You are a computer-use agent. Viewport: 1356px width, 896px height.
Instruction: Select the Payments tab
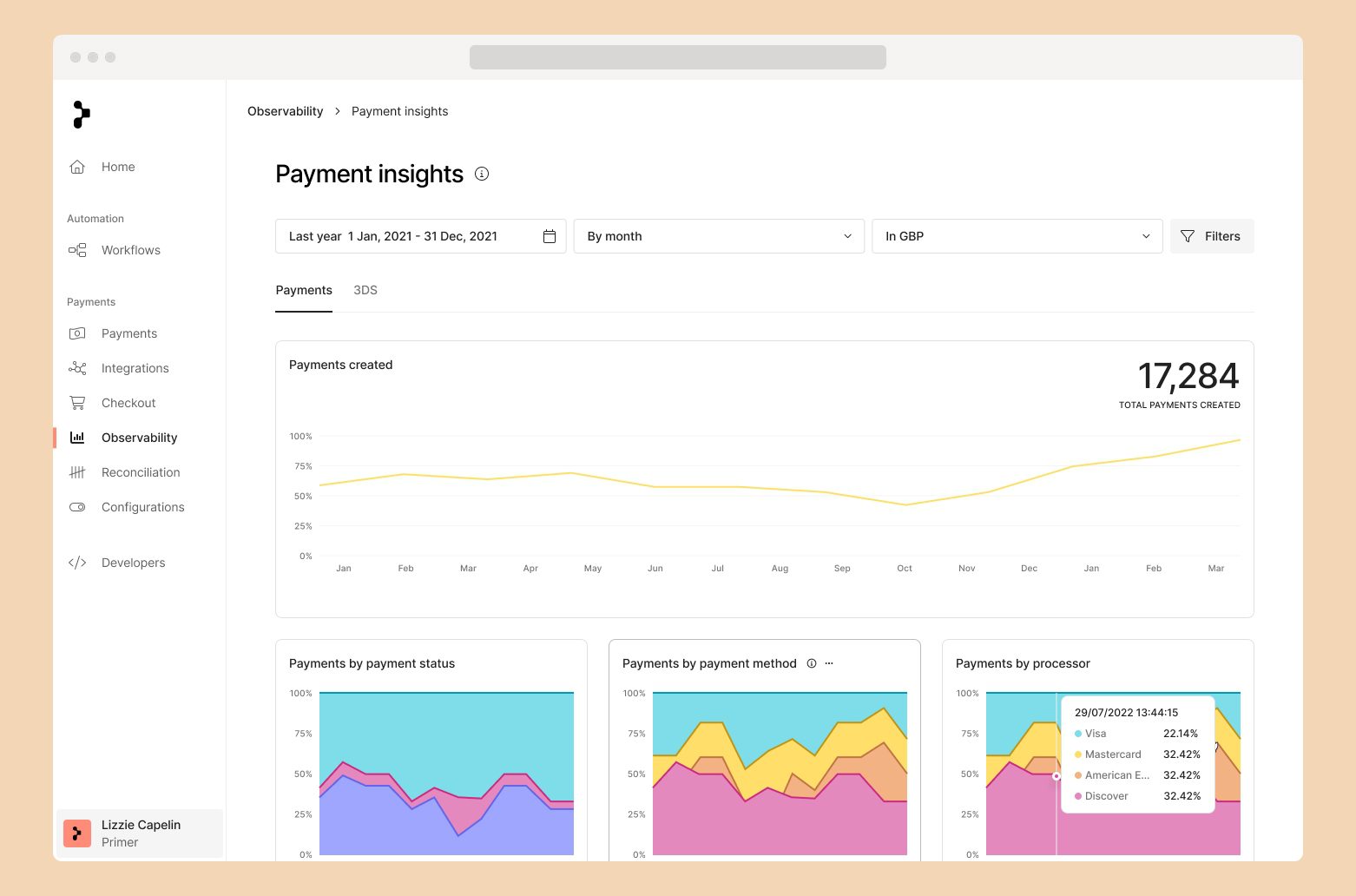click(x=304, y=290)
